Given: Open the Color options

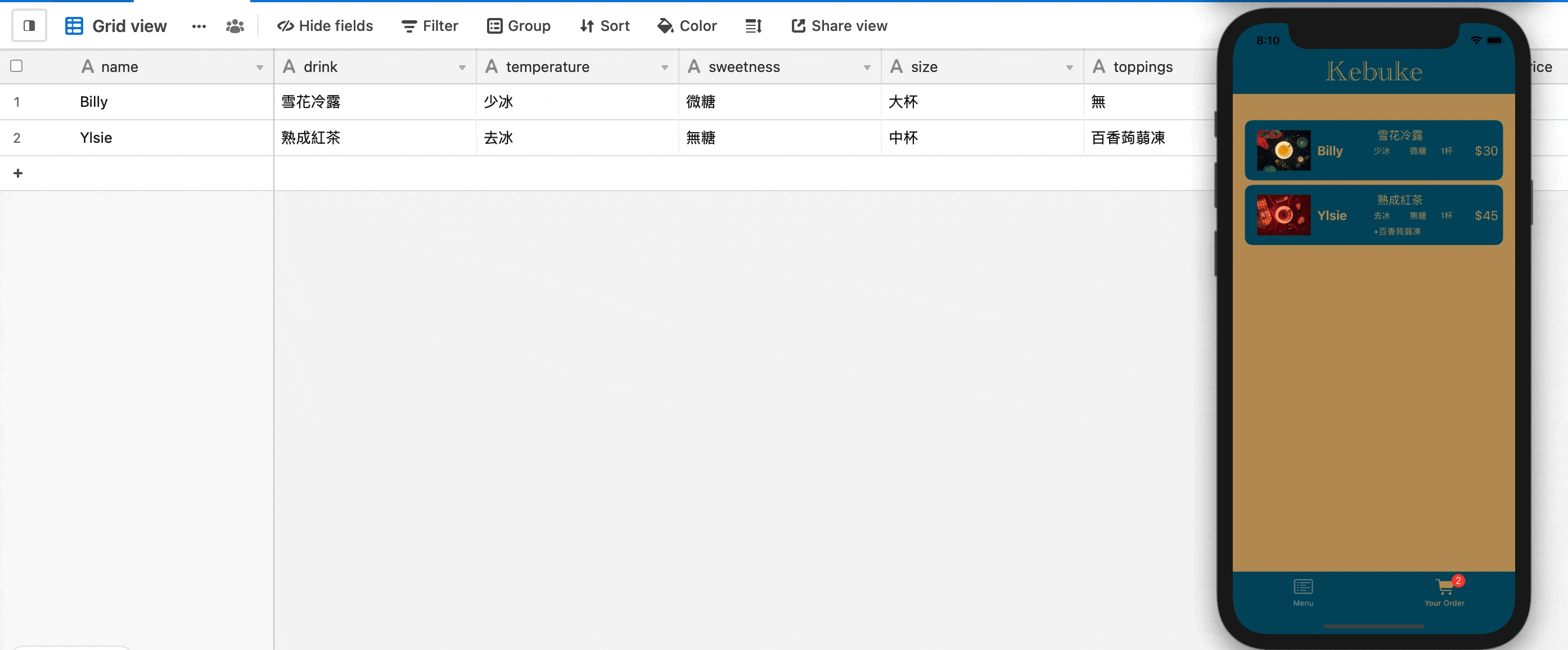Looking at the screenshot, I should (687, 25).
